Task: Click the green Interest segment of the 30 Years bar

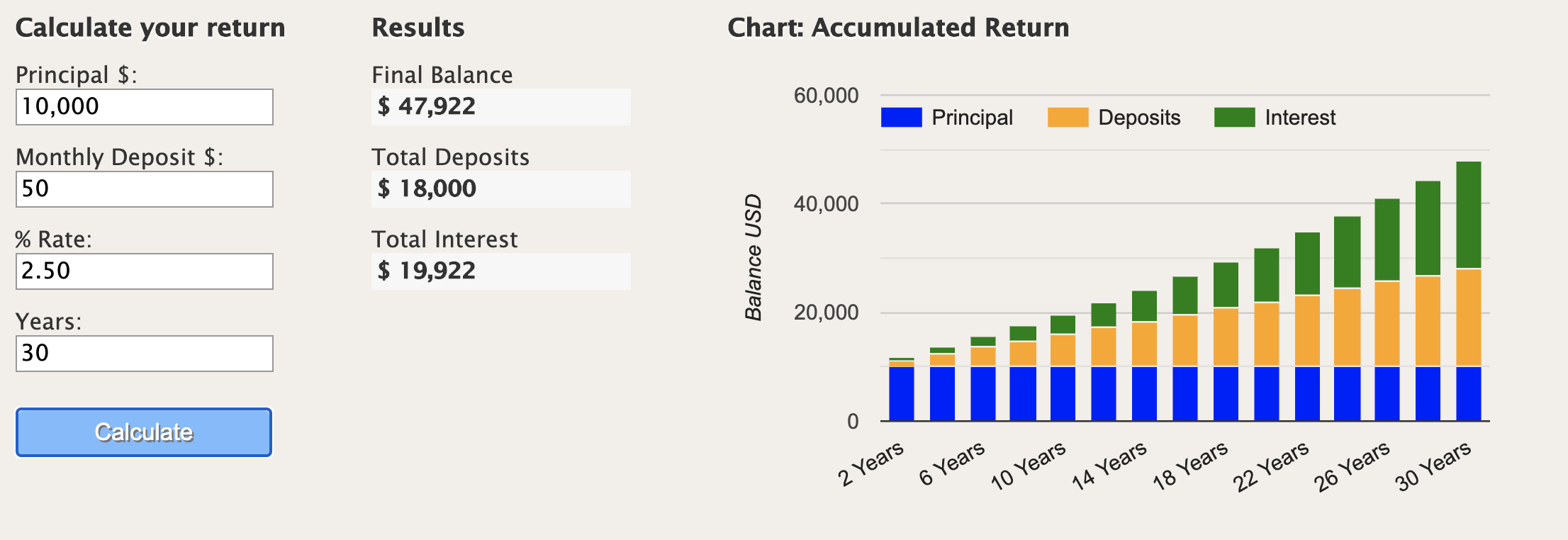Action: point(1468,215)
